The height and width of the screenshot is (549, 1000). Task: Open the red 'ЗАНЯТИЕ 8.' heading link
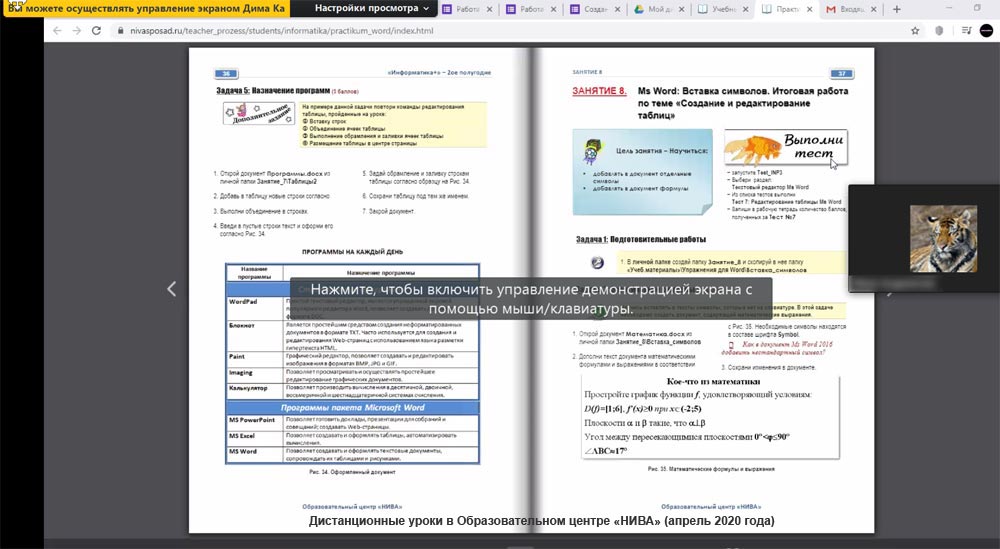click(x=599, y=91)
